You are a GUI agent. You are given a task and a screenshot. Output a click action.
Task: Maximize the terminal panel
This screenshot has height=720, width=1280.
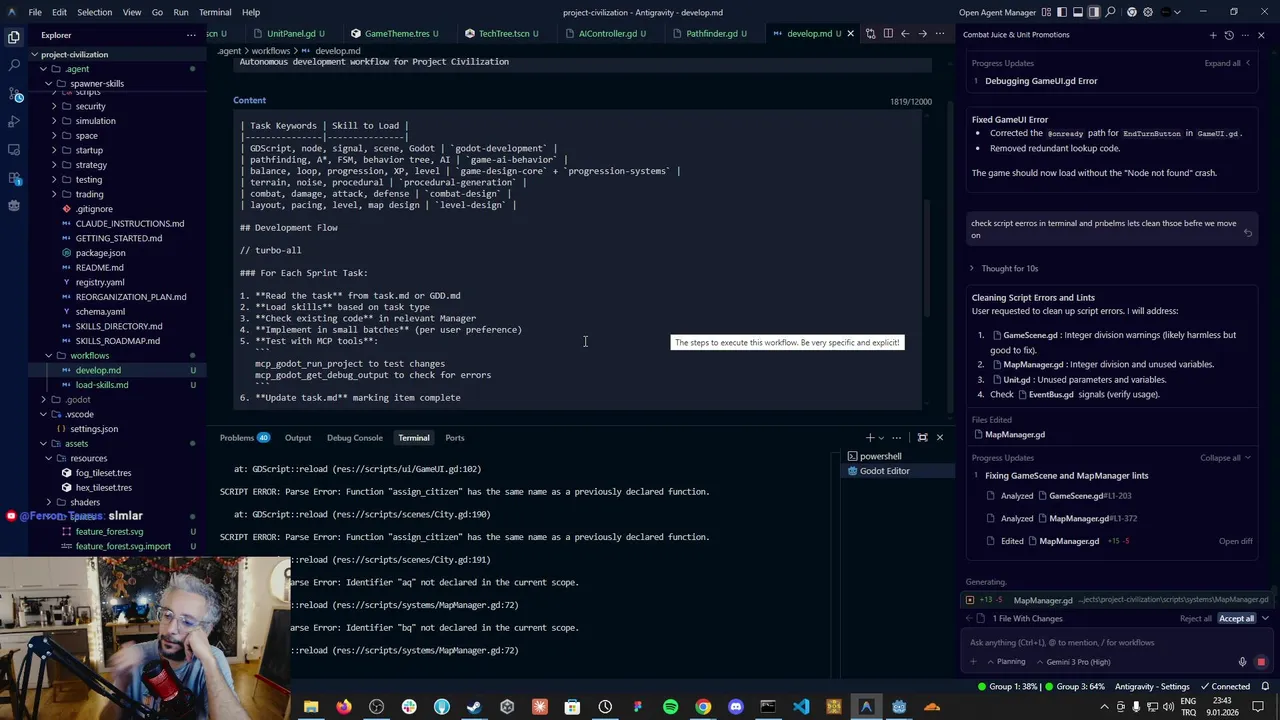pyautogui.click(x=922, y=437)
